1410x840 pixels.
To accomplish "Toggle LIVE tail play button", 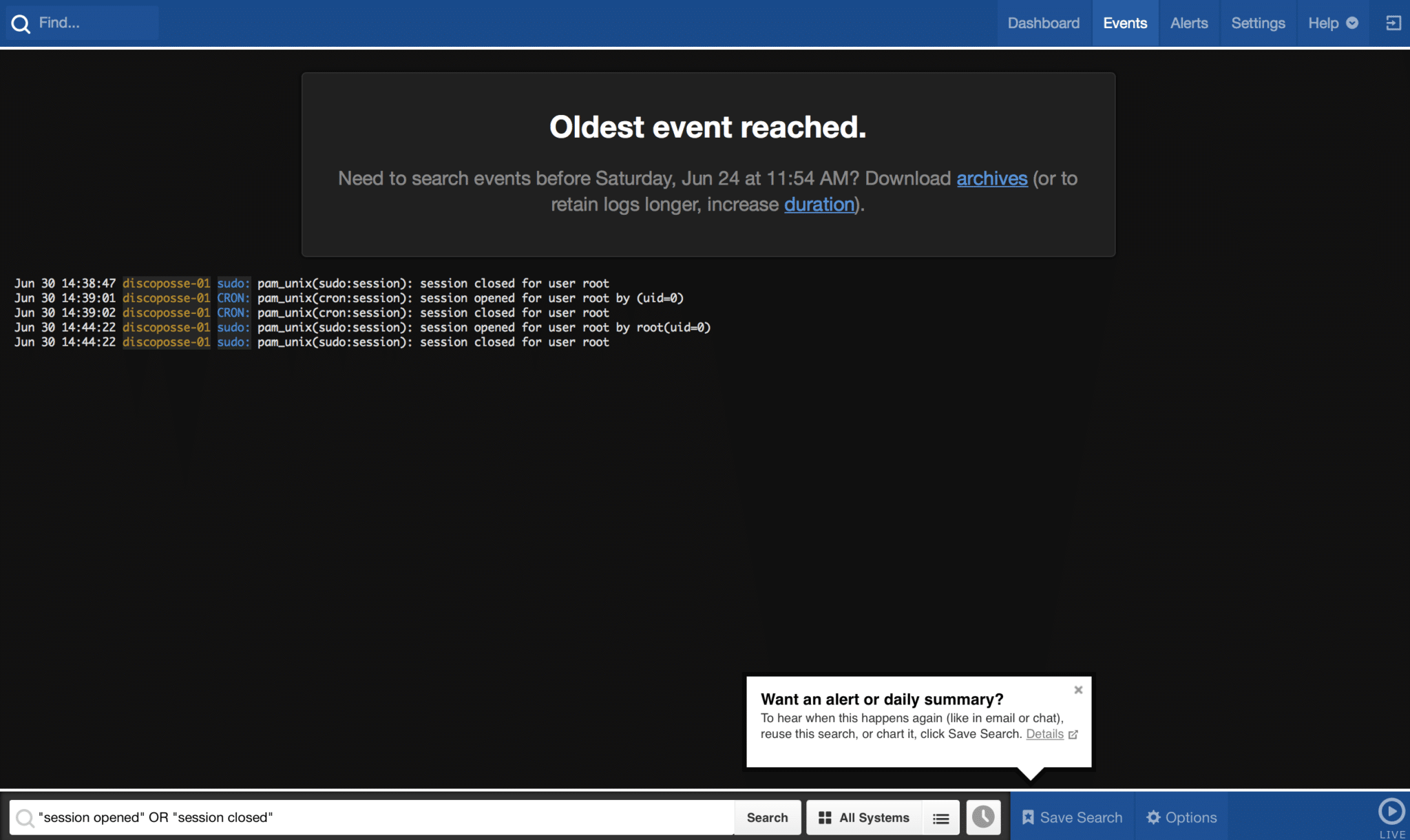I will (1391, 811).
